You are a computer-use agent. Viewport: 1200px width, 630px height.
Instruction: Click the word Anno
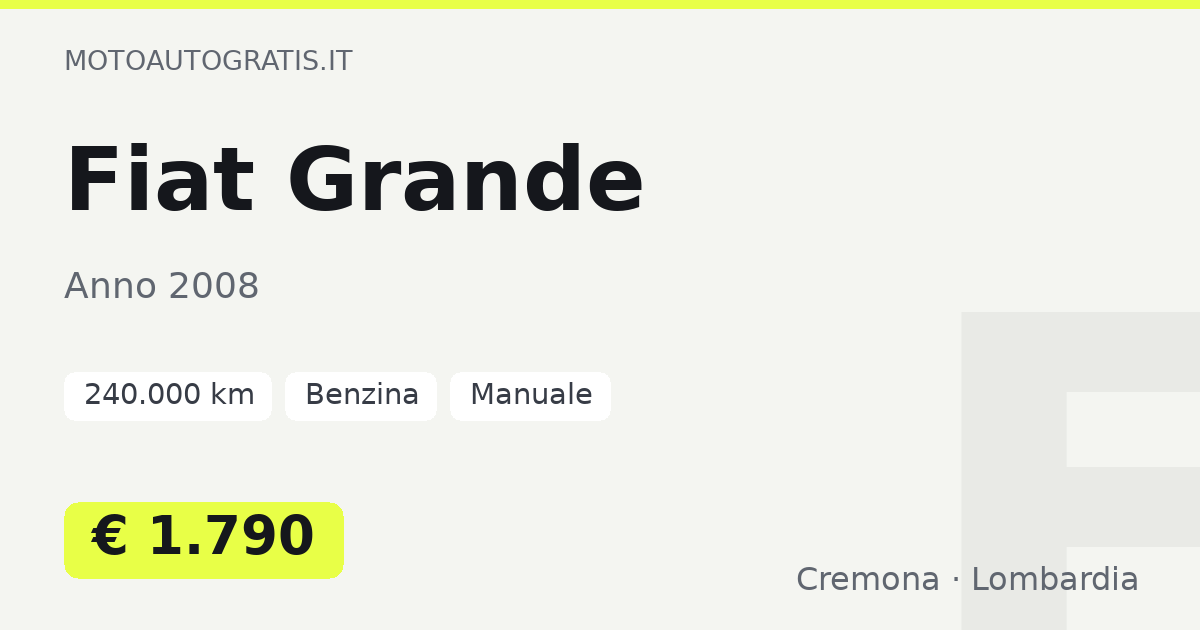(111, 287)
